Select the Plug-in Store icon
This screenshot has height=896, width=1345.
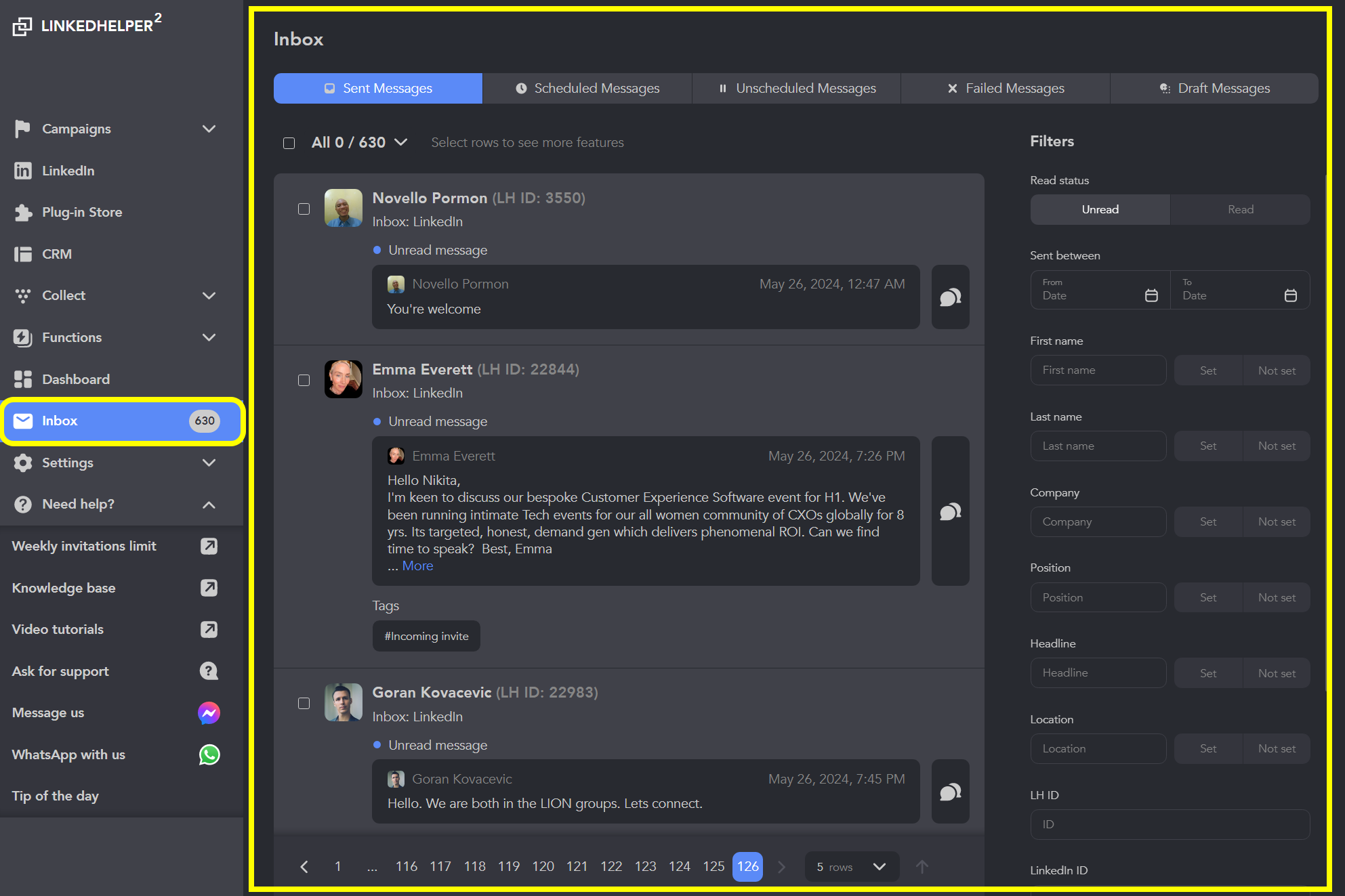click(23, 212)
